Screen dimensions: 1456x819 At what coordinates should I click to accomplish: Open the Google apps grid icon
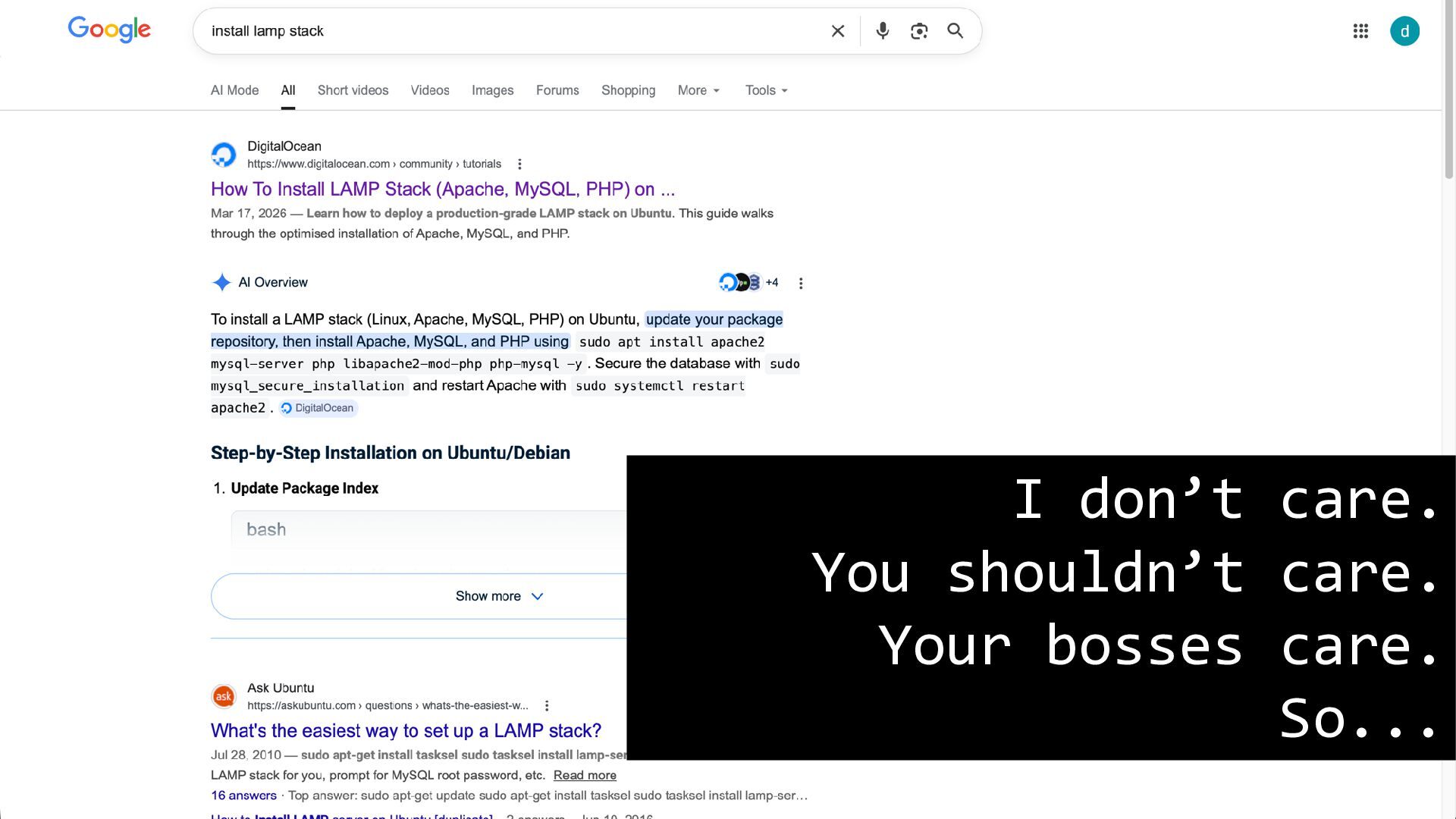point(1360,31)
